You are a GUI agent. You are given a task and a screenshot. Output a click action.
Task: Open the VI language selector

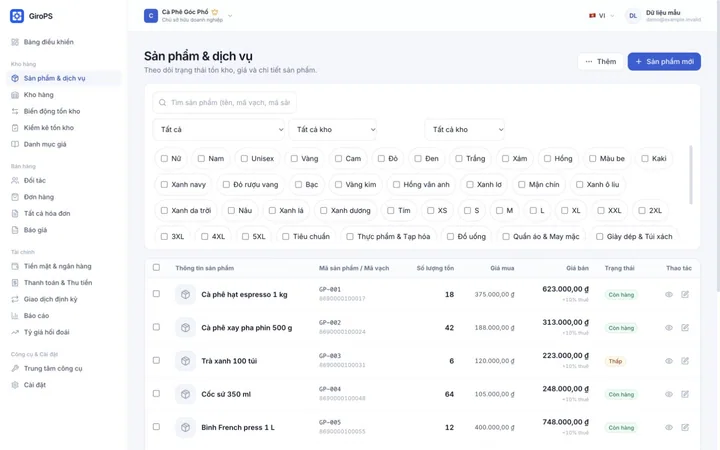pyautogui.click(x=602, y=16)
